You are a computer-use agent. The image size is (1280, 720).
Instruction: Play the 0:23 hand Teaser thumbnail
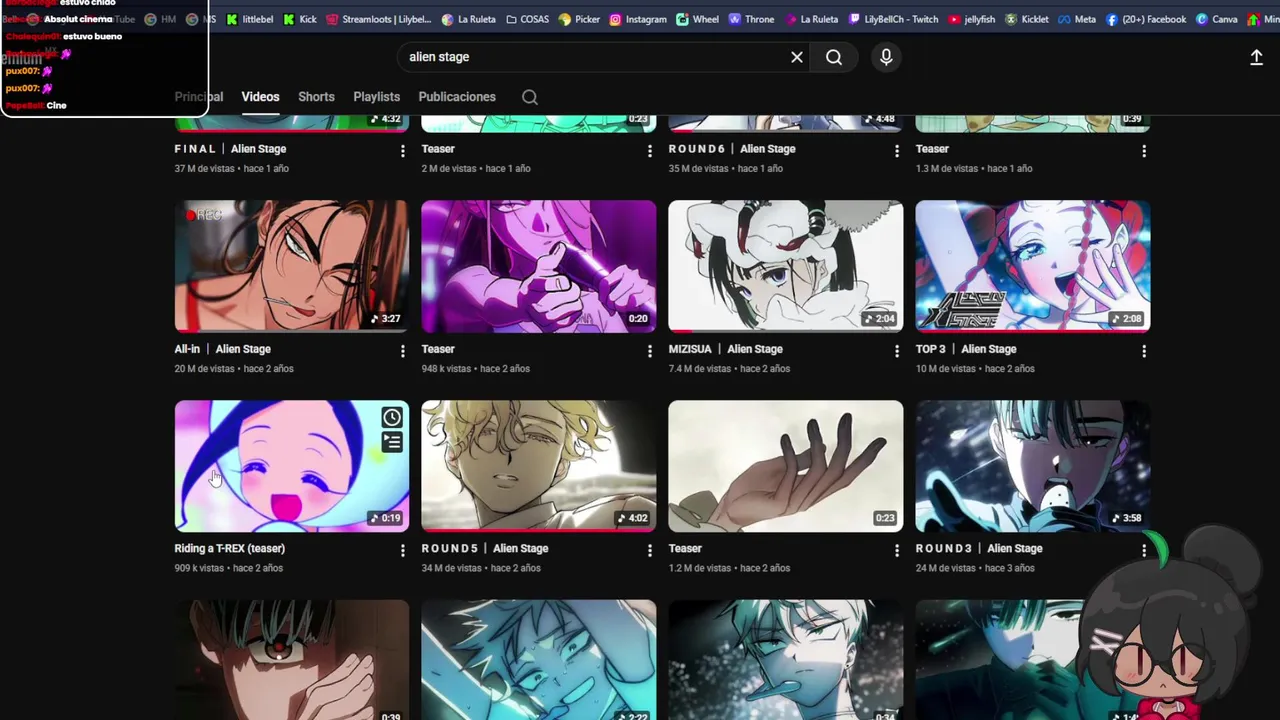(x=786, y=466)
